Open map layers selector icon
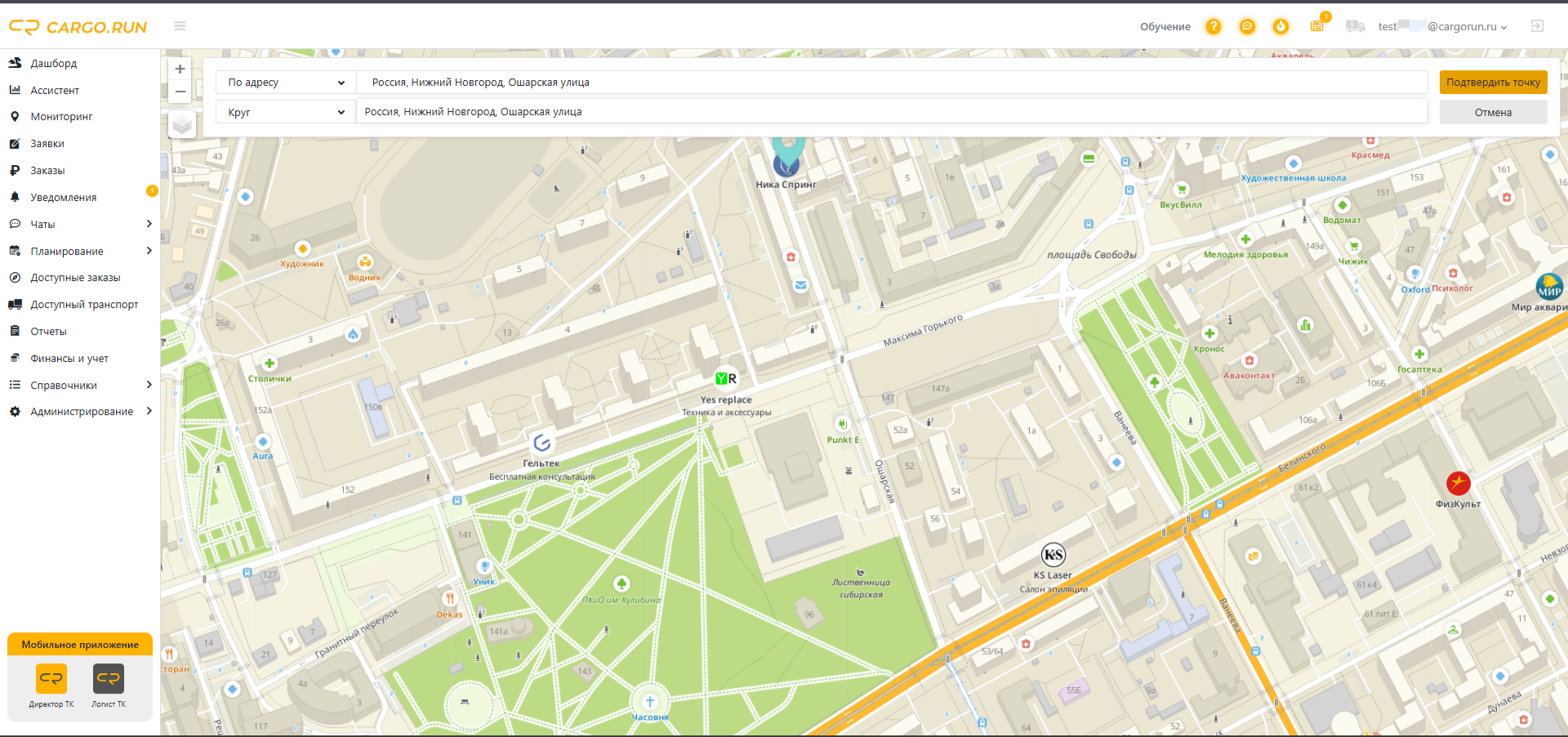 click(182, 125)
